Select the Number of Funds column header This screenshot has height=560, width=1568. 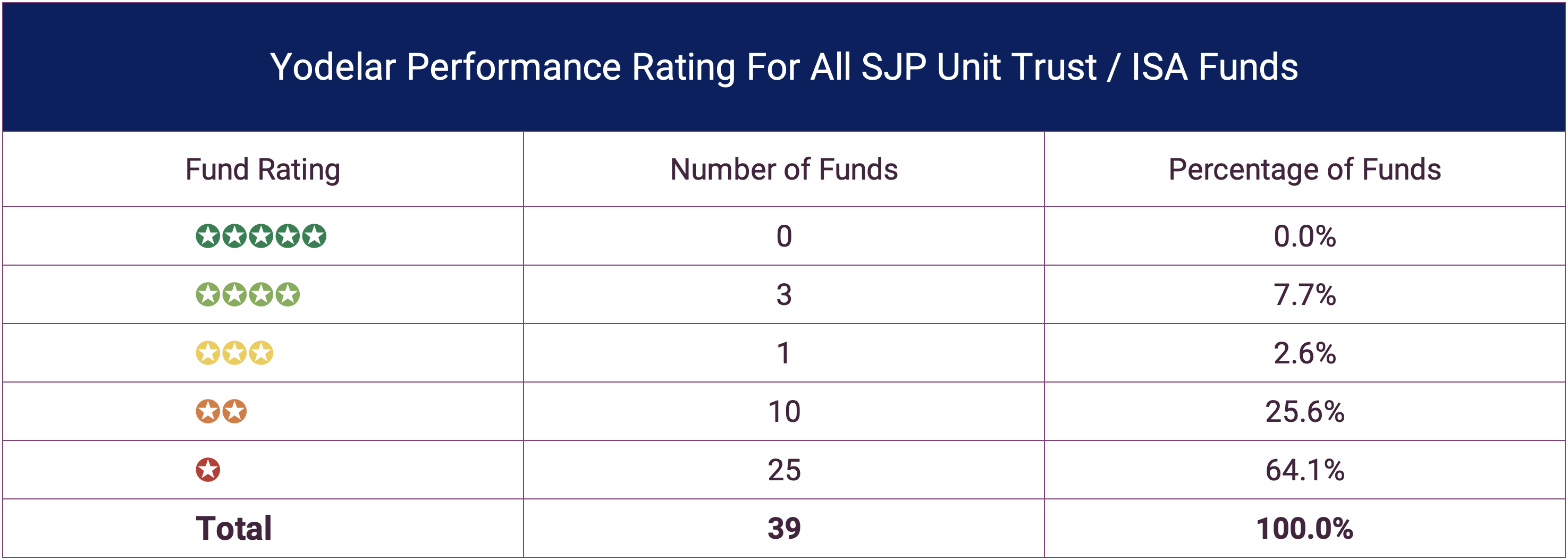coord(783,169)
